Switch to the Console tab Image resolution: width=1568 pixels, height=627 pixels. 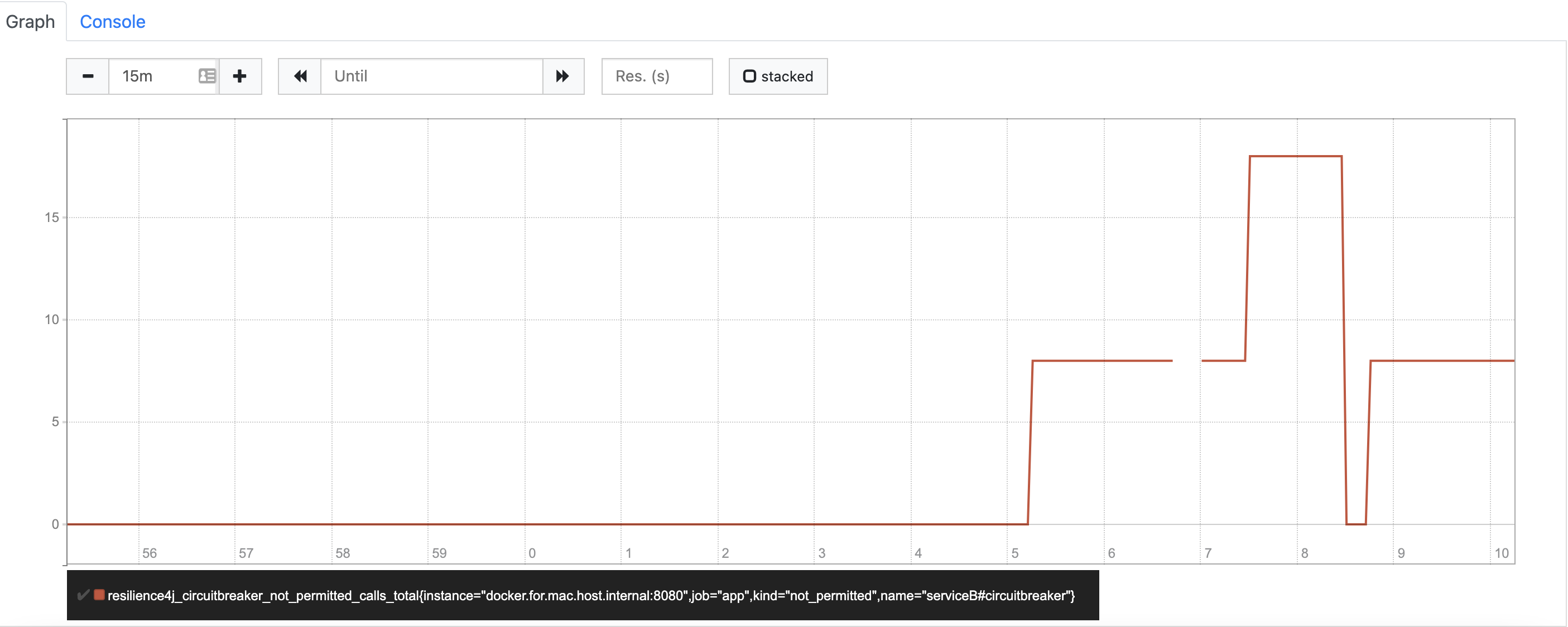[113, 21]
